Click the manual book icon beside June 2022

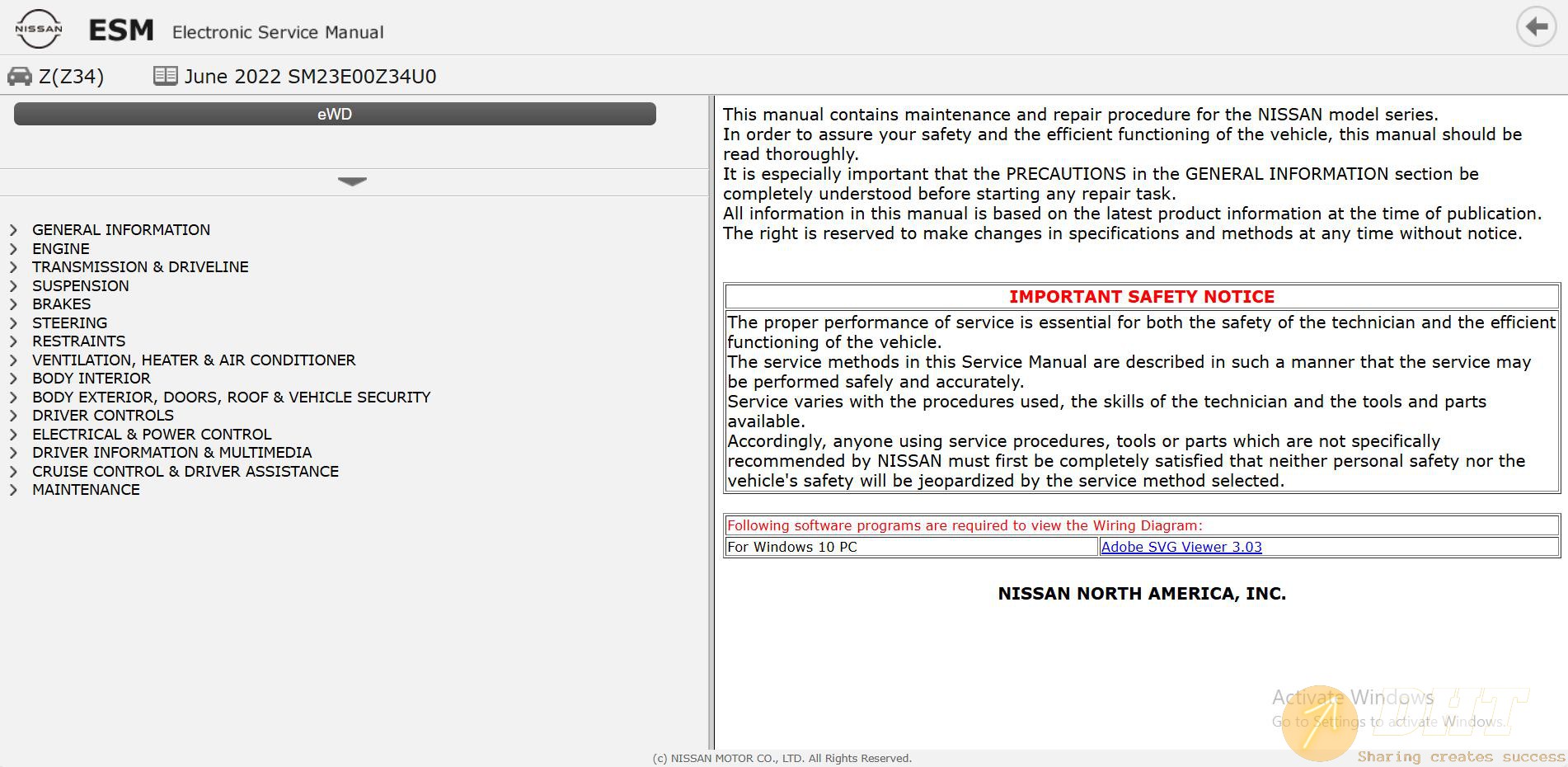(165, 76)
